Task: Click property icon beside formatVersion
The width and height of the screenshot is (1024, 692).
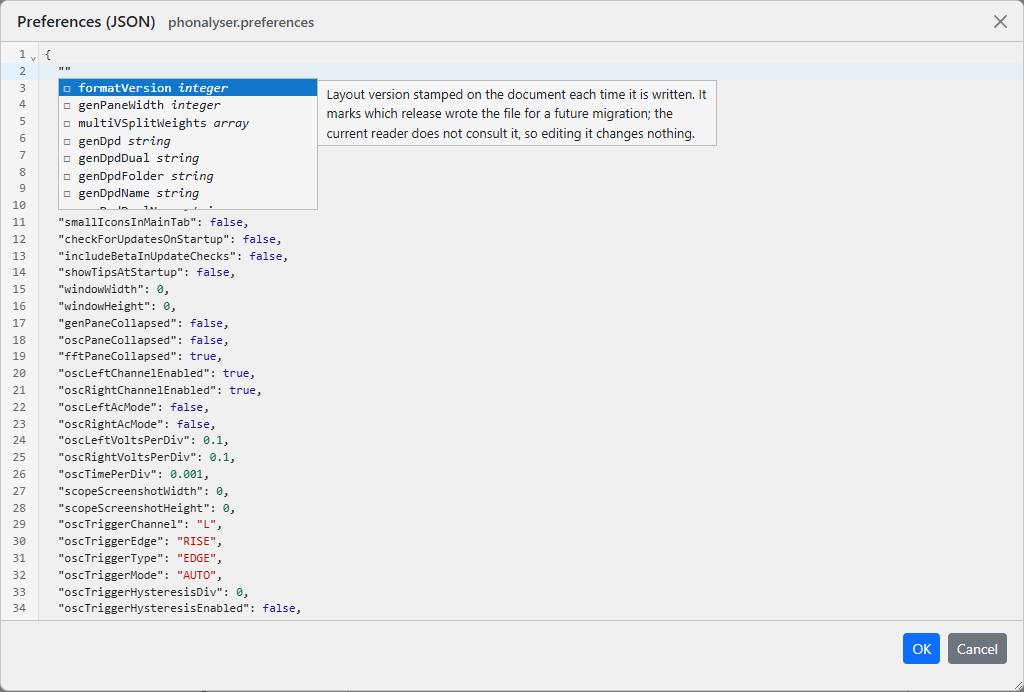Action: click(67, 88)
